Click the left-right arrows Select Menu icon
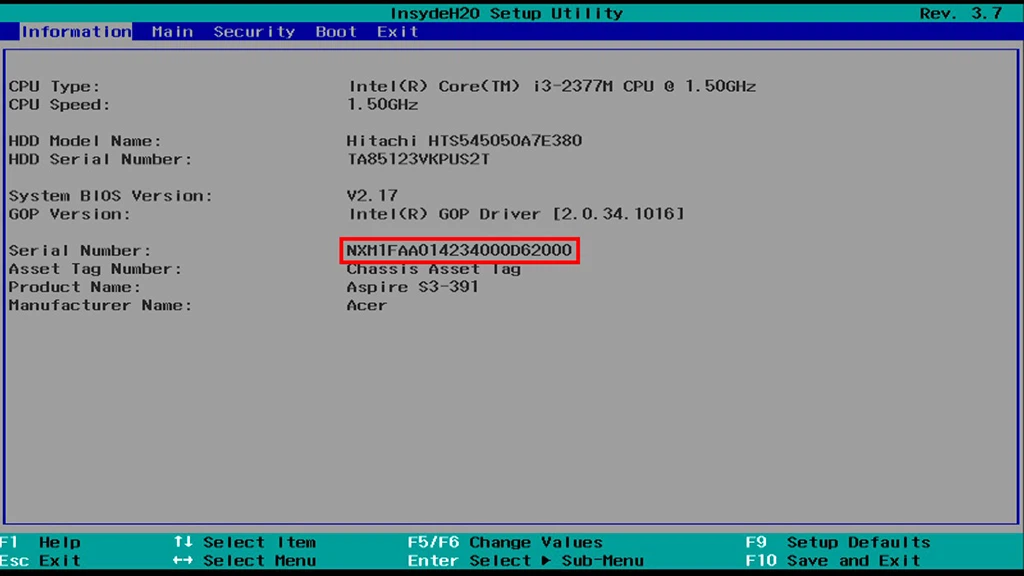1024x576 pixels. (183, 560)
